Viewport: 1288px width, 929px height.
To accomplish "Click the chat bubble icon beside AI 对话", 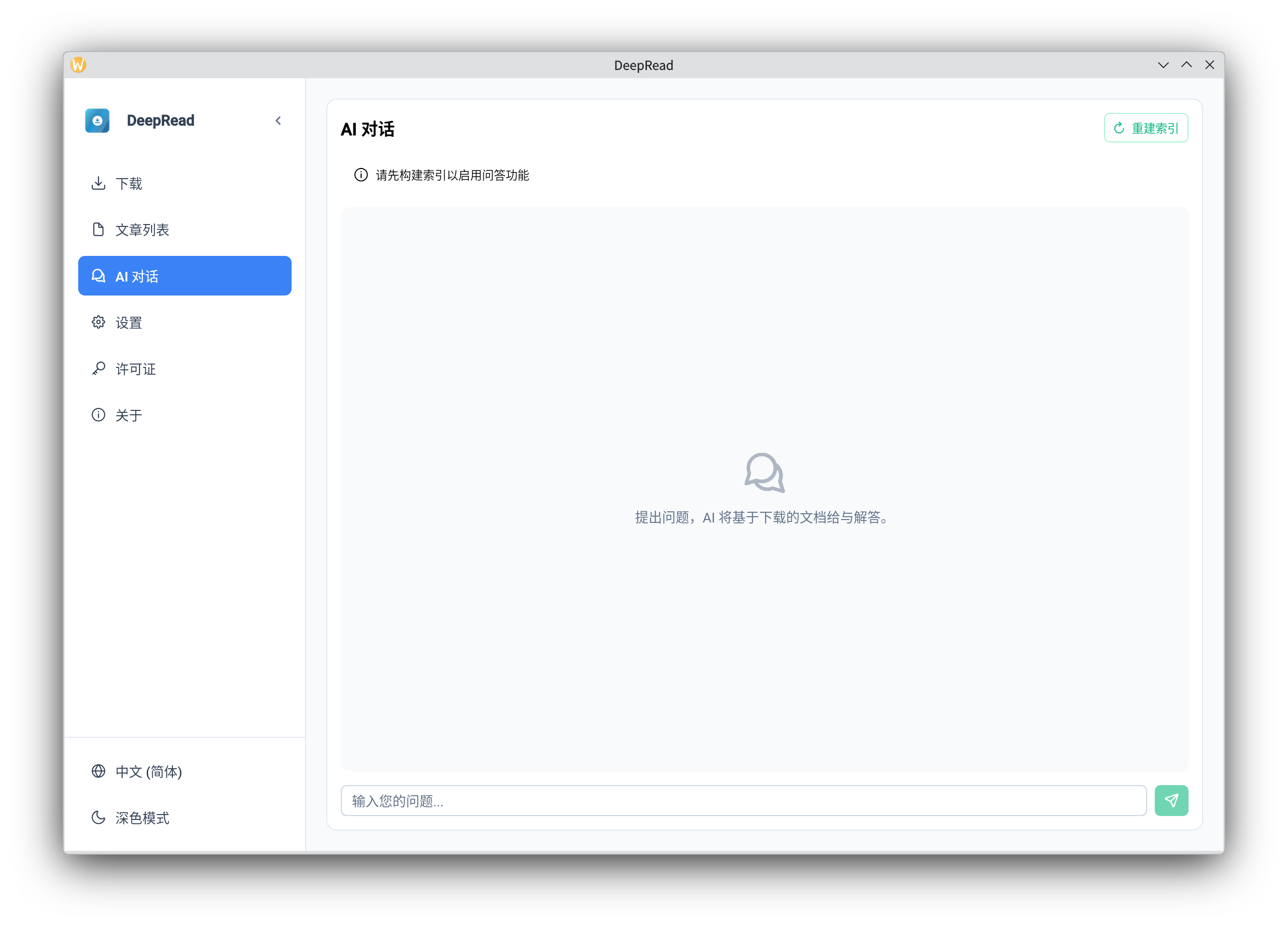I will [98, 276].
